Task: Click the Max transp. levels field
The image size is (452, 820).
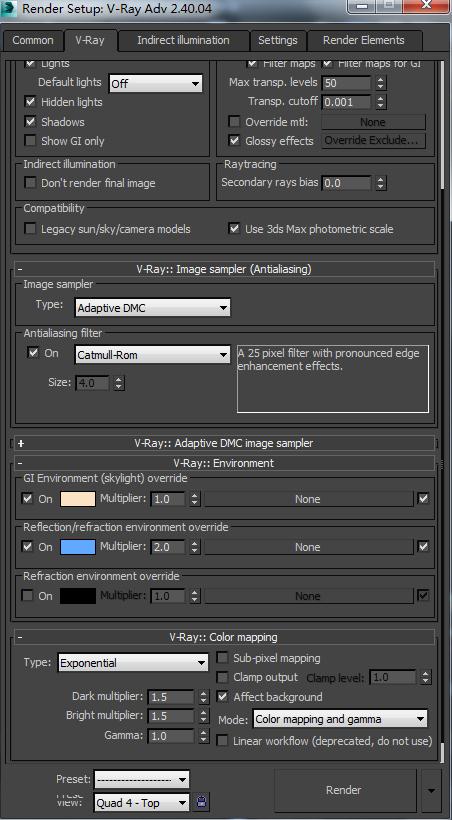Action: (347, 83)
